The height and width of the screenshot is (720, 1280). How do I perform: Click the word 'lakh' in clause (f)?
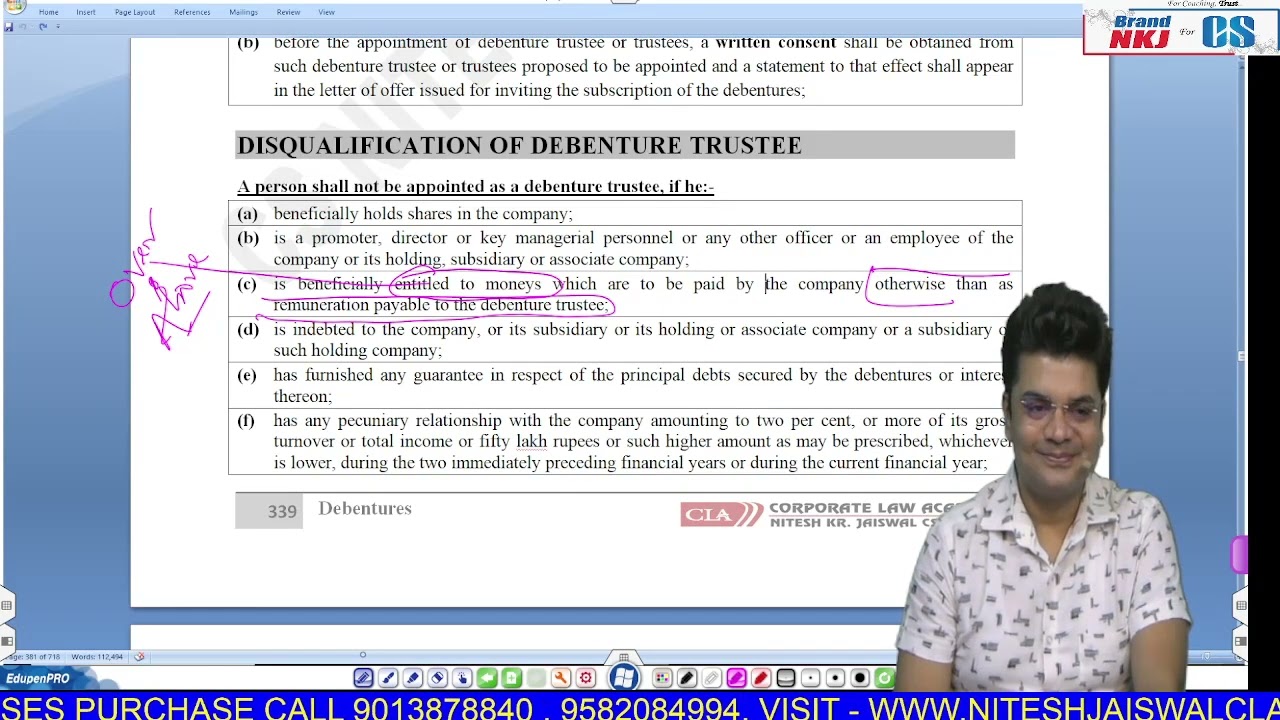pyautogui.click(x=531, y=442)
